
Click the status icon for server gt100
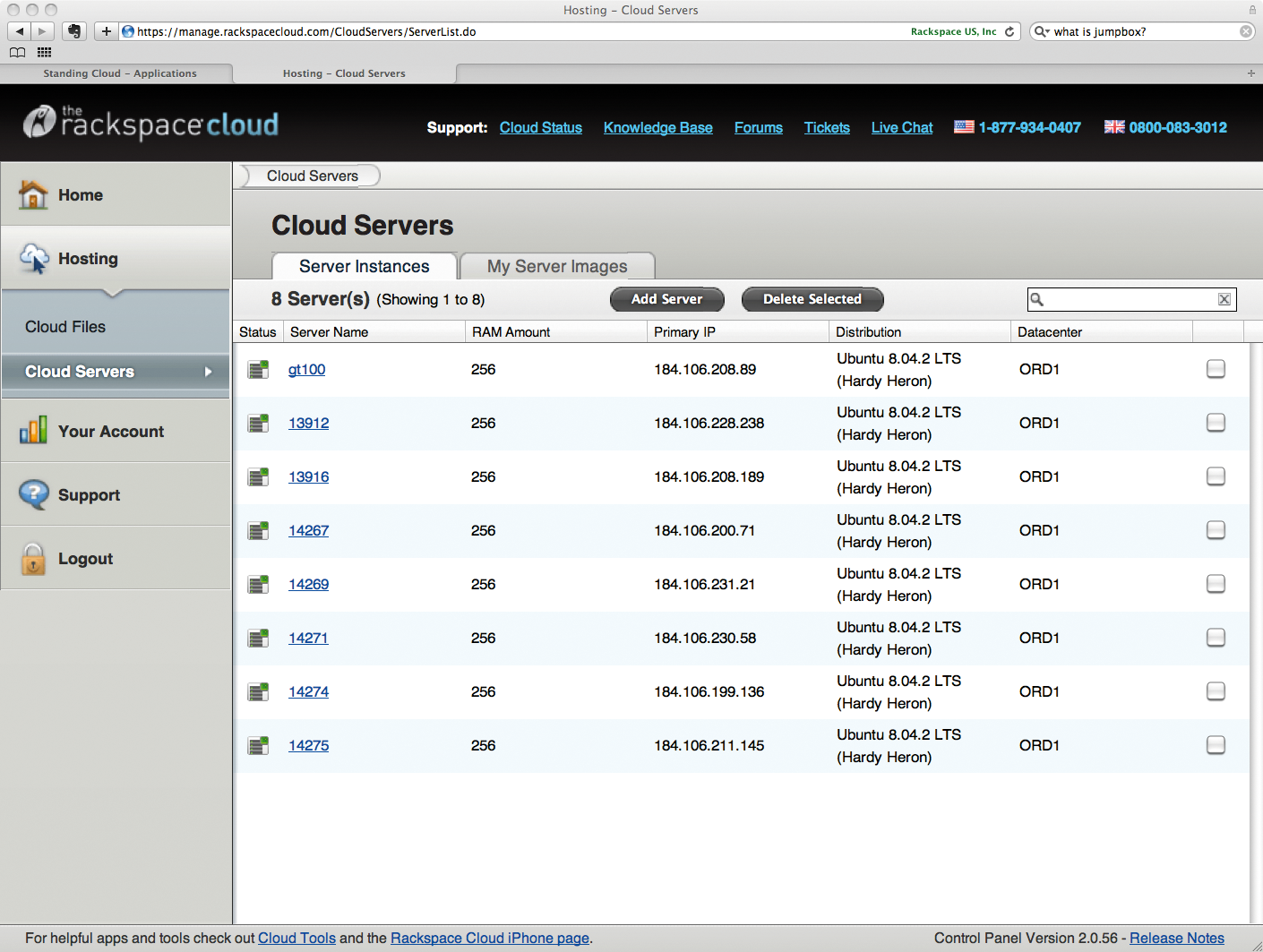click(x=258, y=369)
